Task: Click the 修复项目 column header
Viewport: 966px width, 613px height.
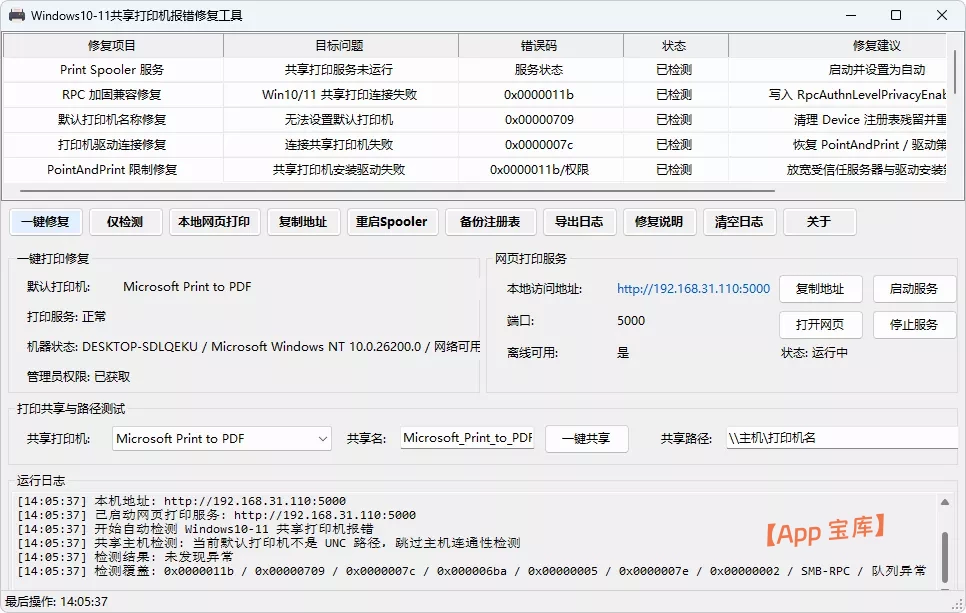Action: coord(112,46)
